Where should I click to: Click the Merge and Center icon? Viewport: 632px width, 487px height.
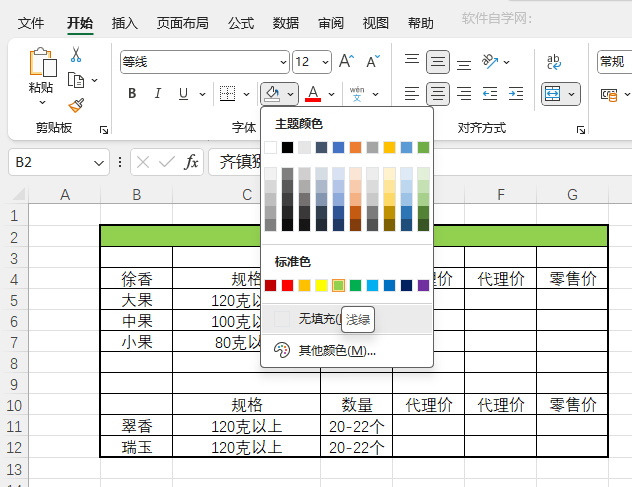pos(552,94)
